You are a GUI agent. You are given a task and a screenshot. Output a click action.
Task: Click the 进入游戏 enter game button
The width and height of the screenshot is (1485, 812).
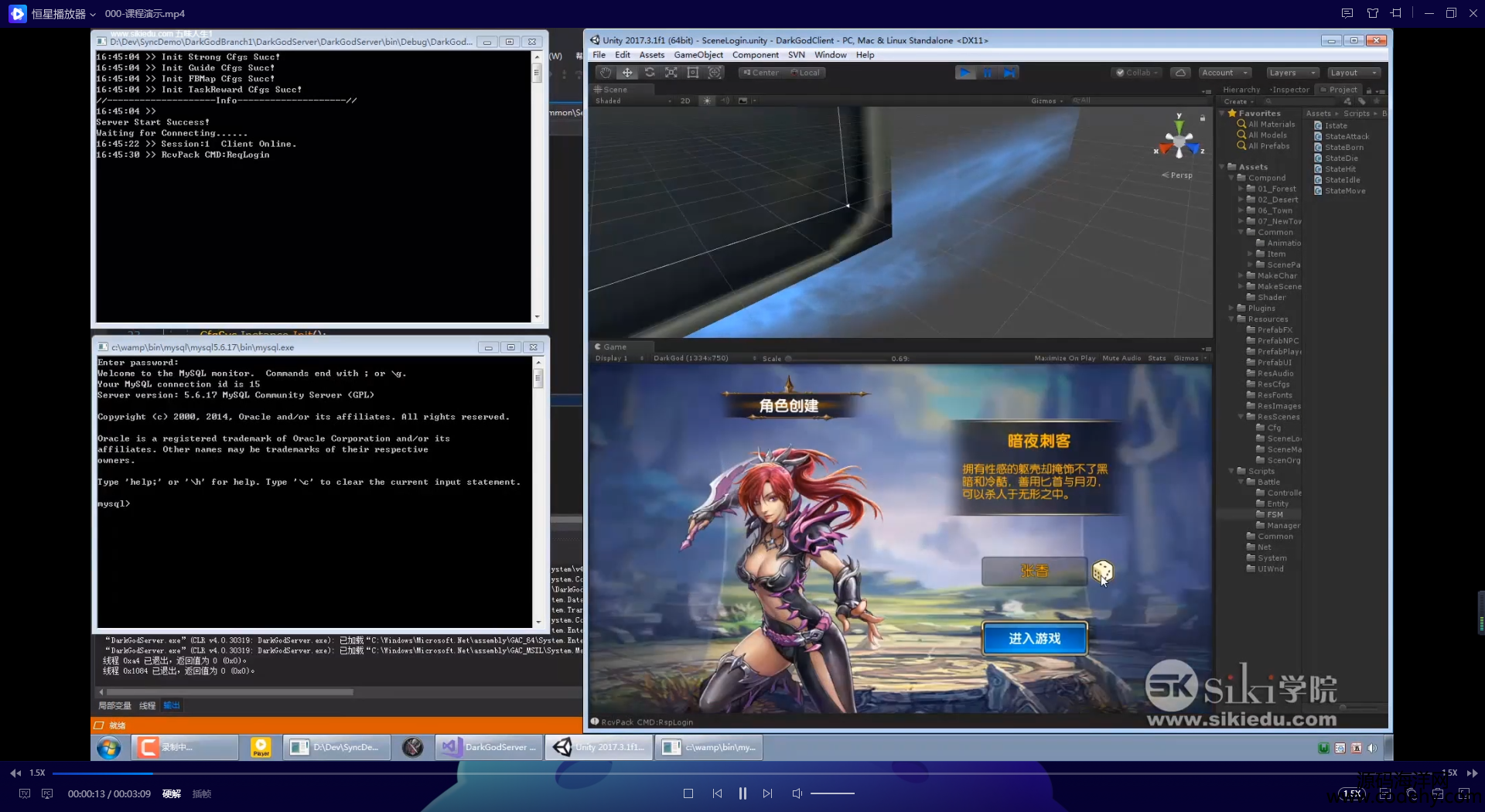coord(1034,639)
